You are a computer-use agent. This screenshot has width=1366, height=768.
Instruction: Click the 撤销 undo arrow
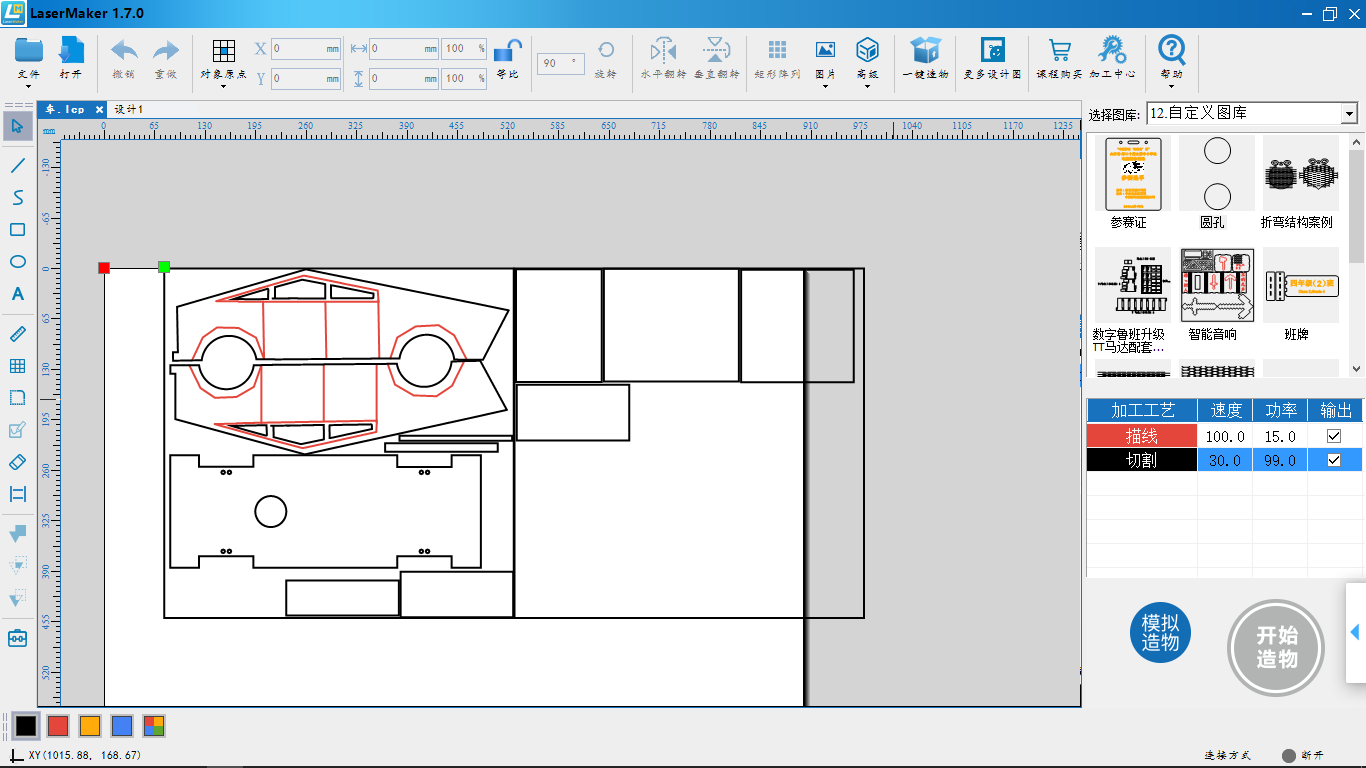tap(124, 58)
